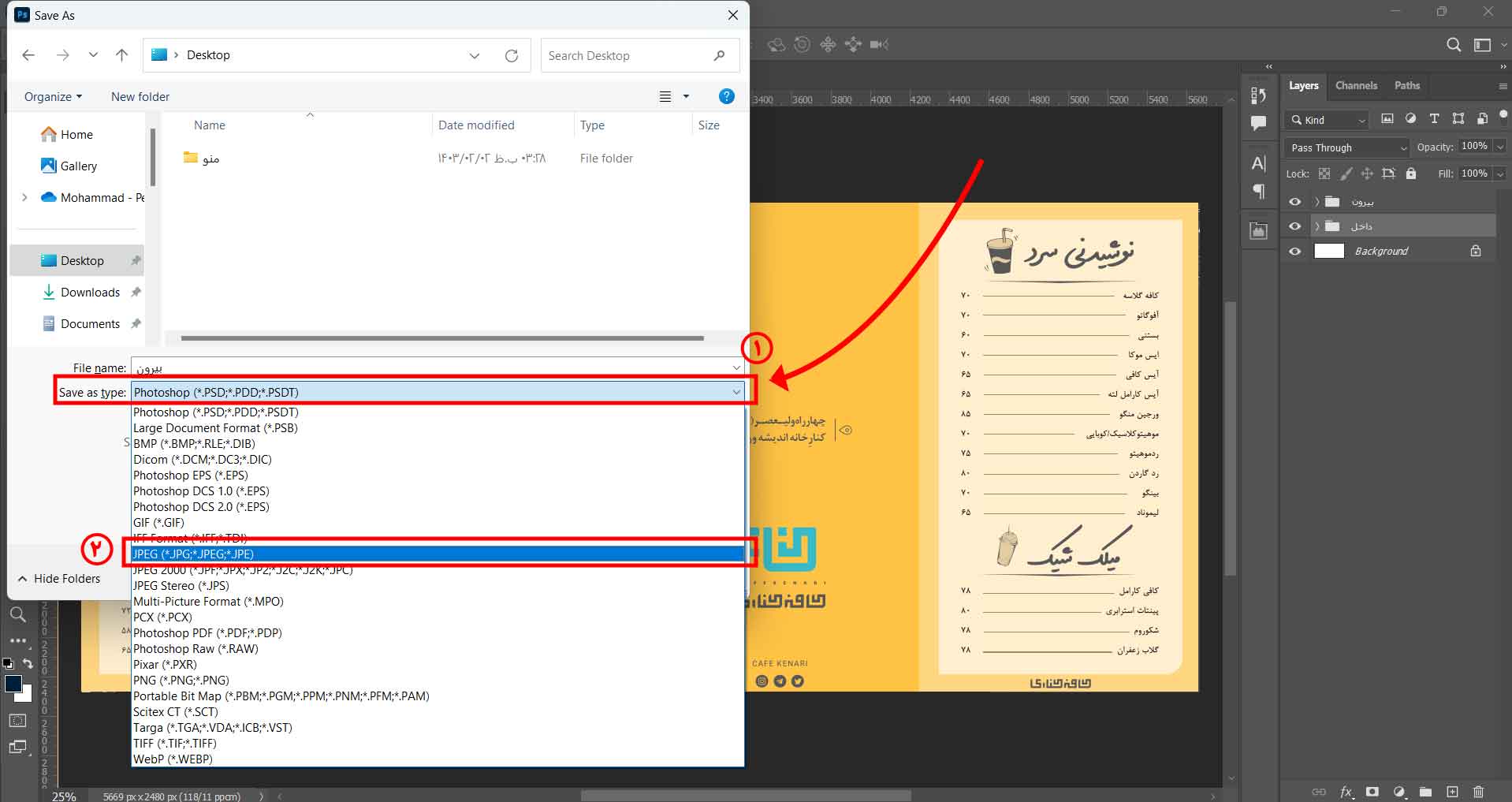Open the Save as type dropdown
The image size is (1512, 802).
tap(438, 392)
